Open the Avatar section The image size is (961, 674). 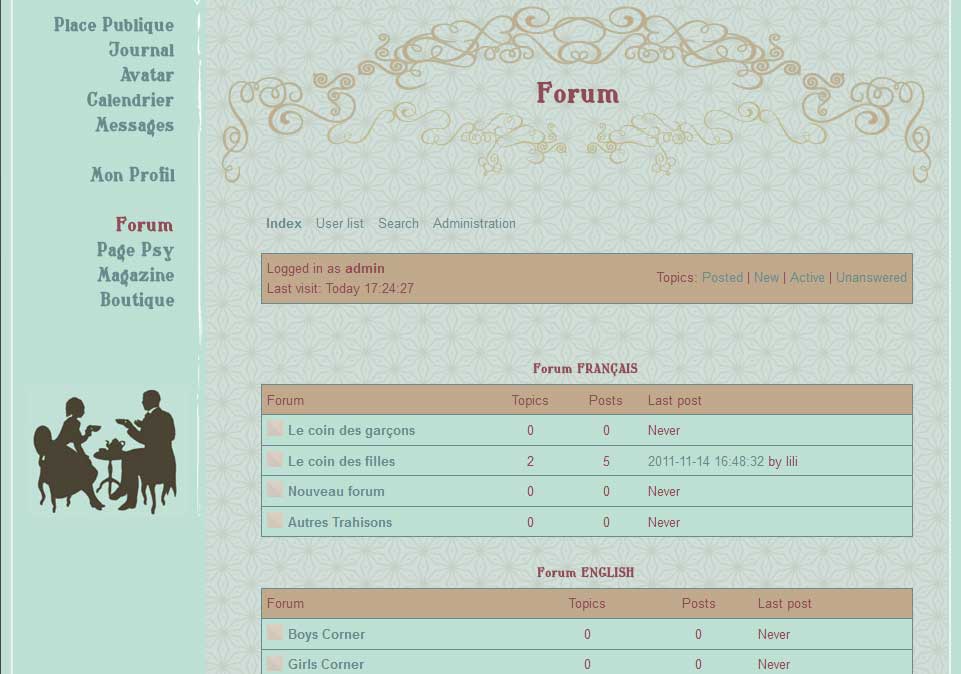point(147,75)
